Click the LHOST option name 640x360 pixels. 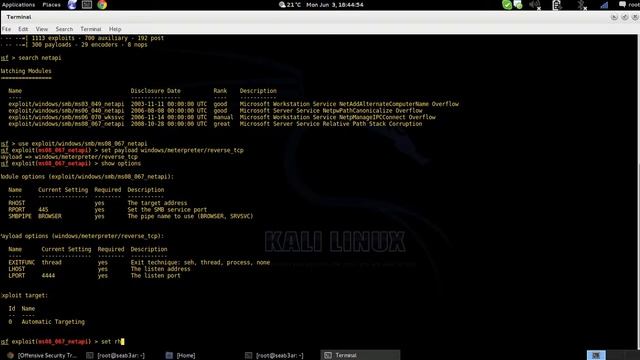(17, 269)
